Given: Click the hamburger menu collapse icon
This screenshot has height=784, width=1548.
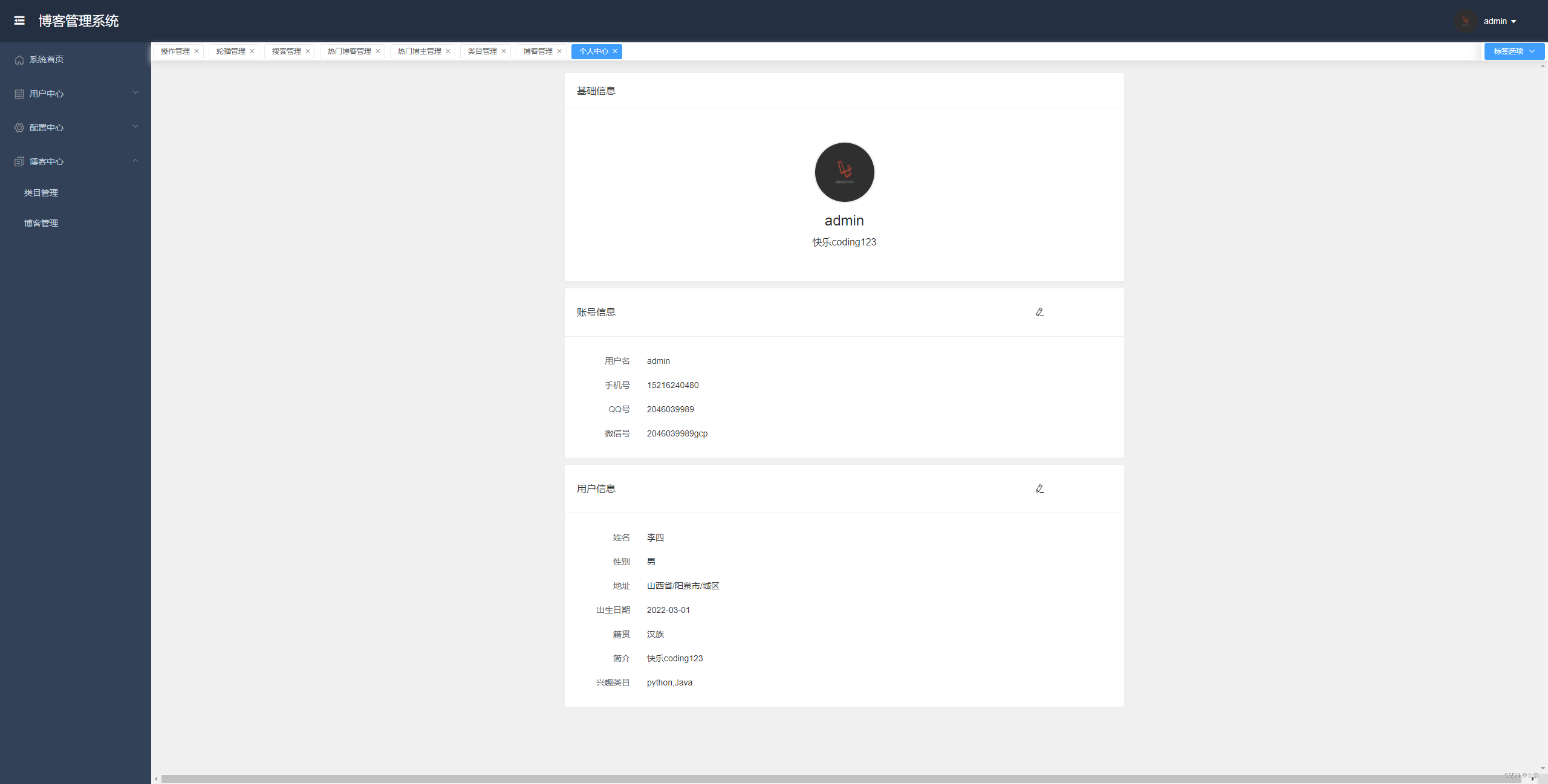Looking at the screenshot, I should pos(19,21).
